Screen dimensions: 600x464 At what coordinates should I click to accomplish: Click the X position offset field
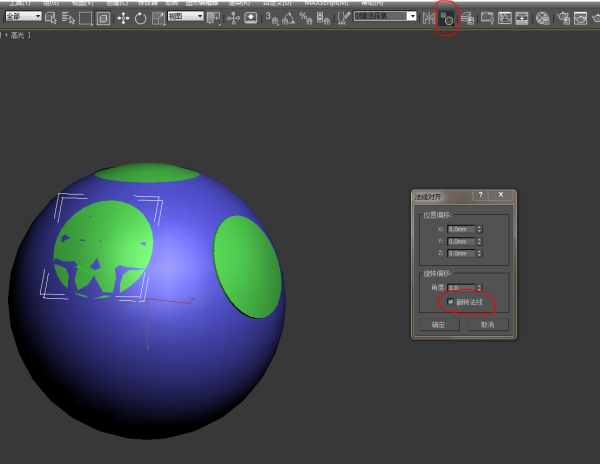[x=461, y=229]
